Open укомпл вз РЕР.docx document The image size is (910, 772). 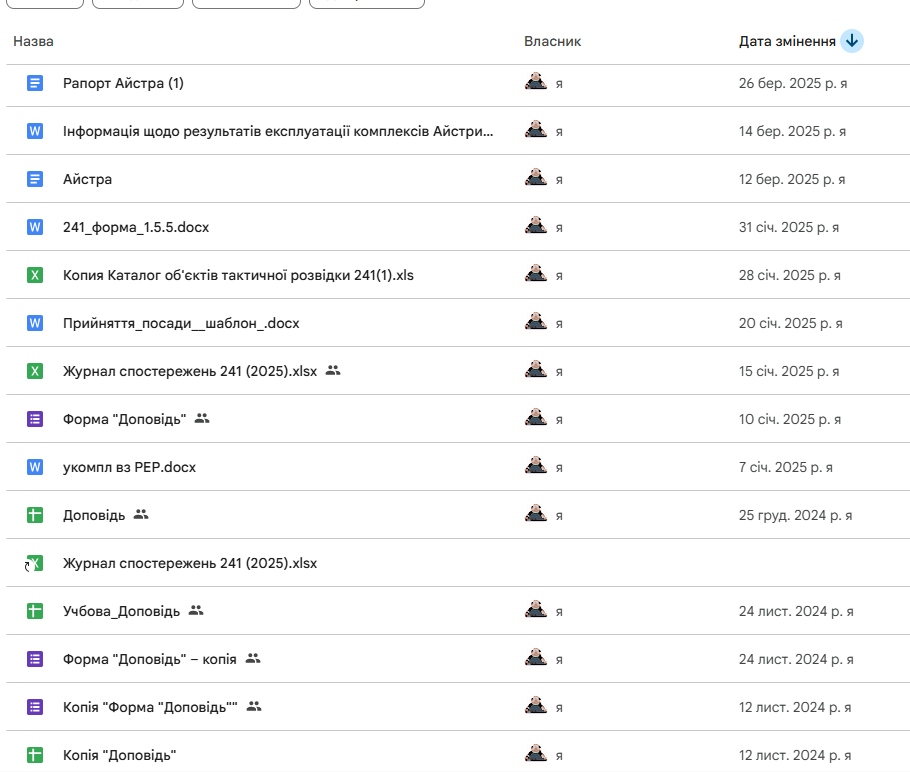coord(129,467)
